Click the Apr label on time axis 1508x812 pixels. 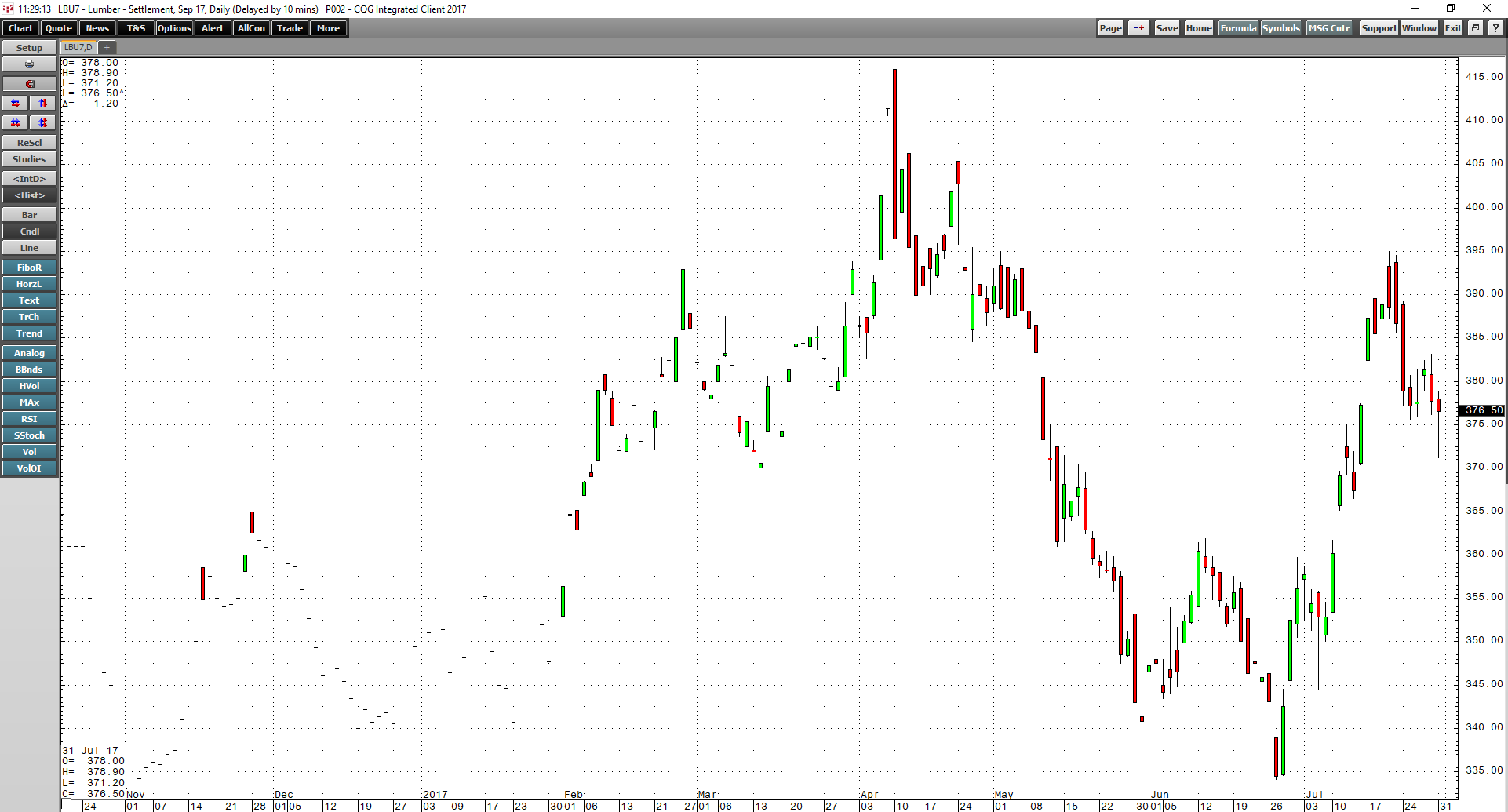click(x=869, y=795)
